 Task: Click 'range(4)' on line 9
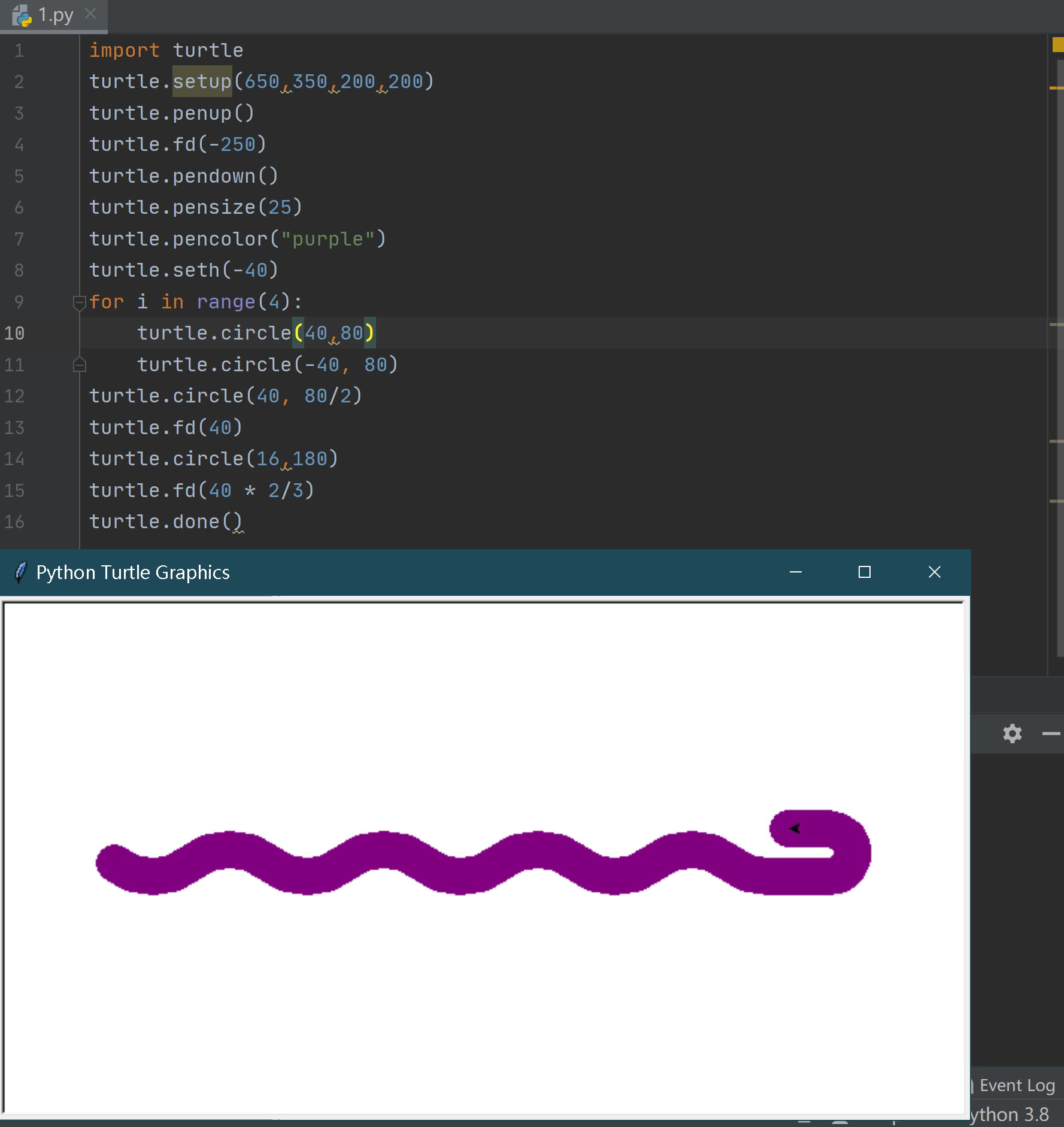tap(243, 302)
